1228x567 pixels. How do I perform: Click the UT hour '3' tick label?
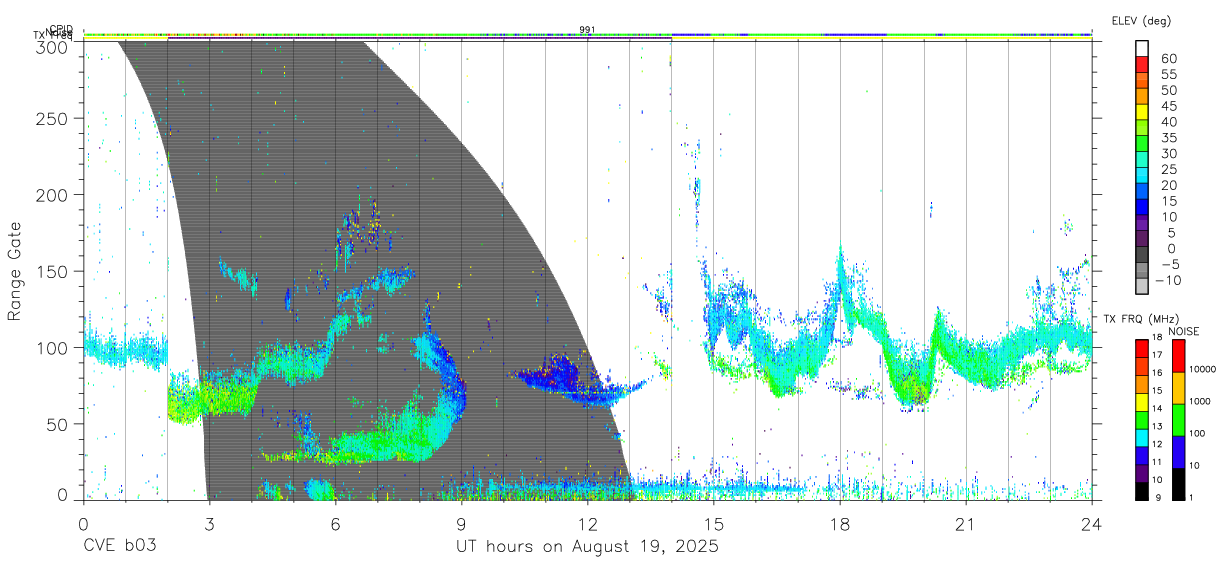click(x=209, y=523)
